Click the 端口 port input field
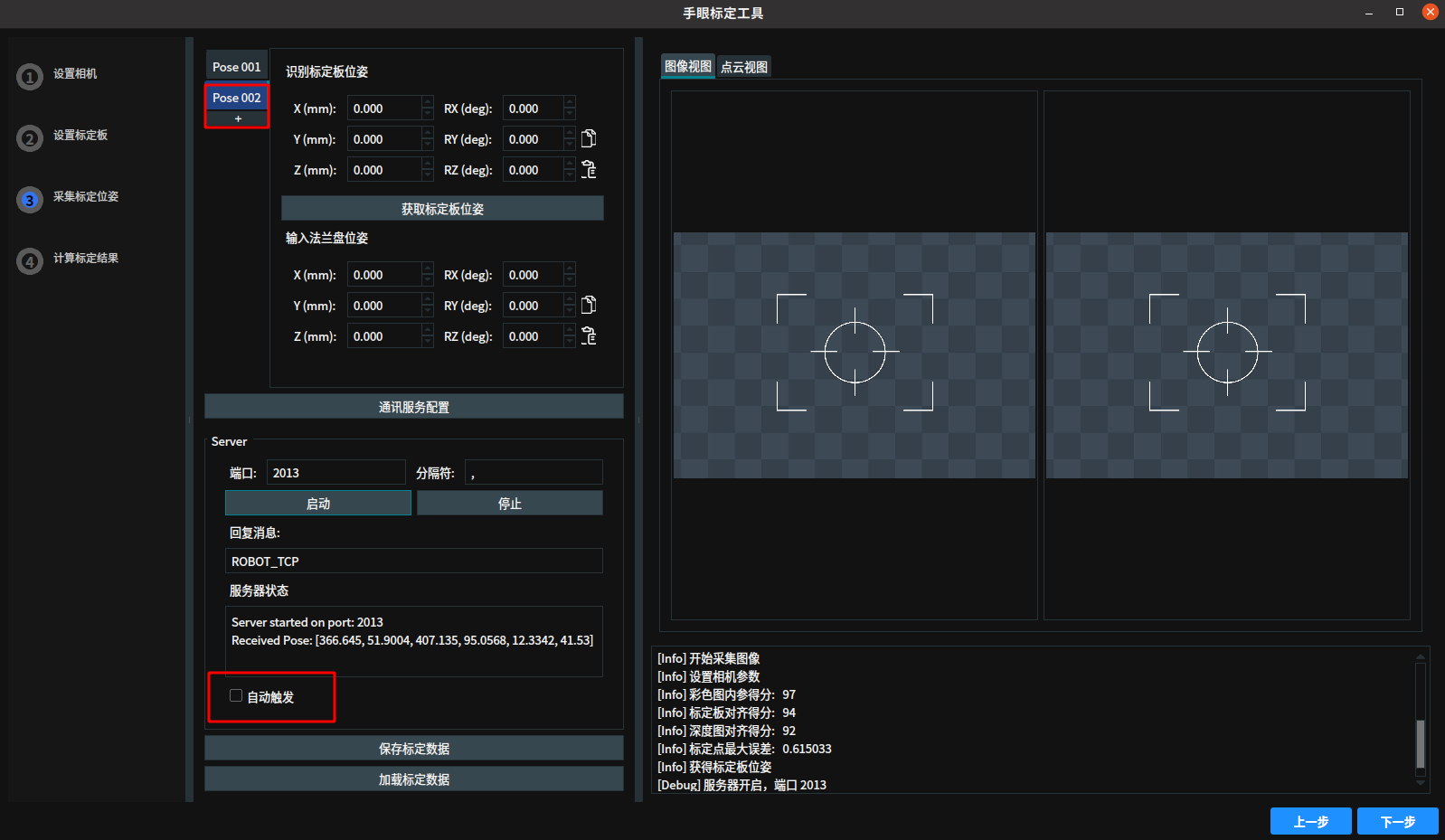1445x840 pixels. tap(335, 472)
